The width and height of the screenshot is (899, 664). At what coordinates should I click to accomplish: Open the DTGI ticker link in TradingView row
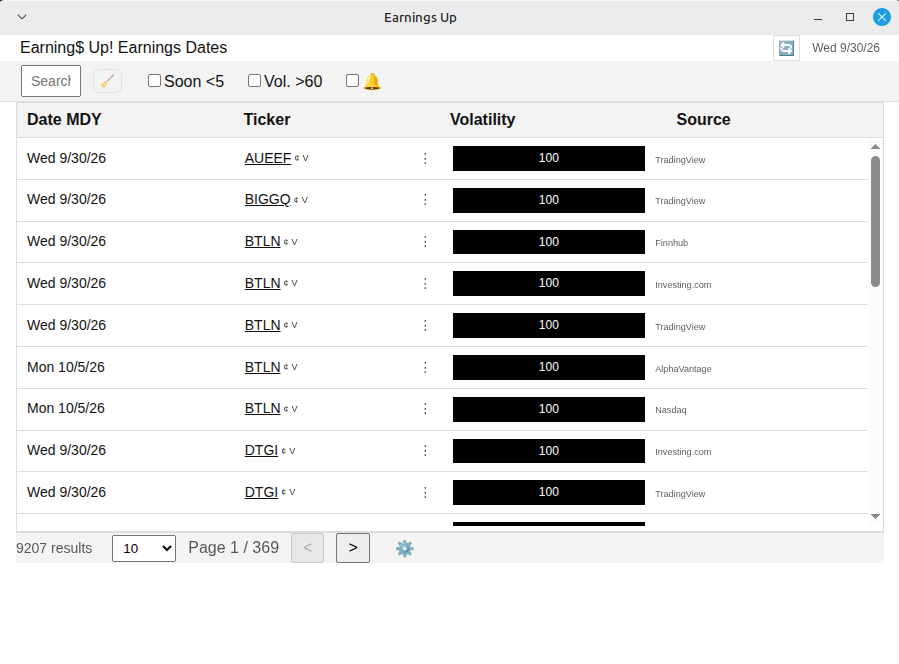click(x=261, y=492)
